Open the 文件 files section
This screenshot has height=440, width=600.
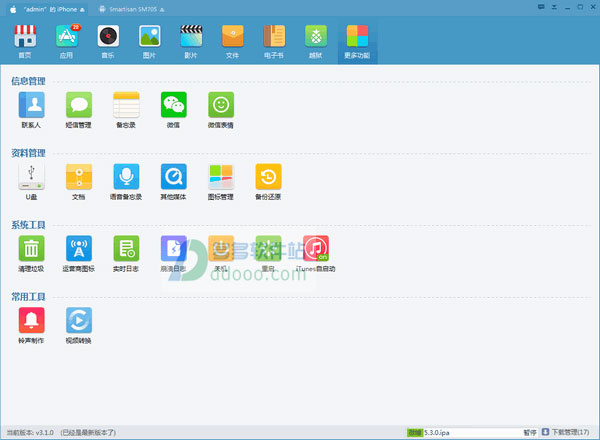pos(232,41)
